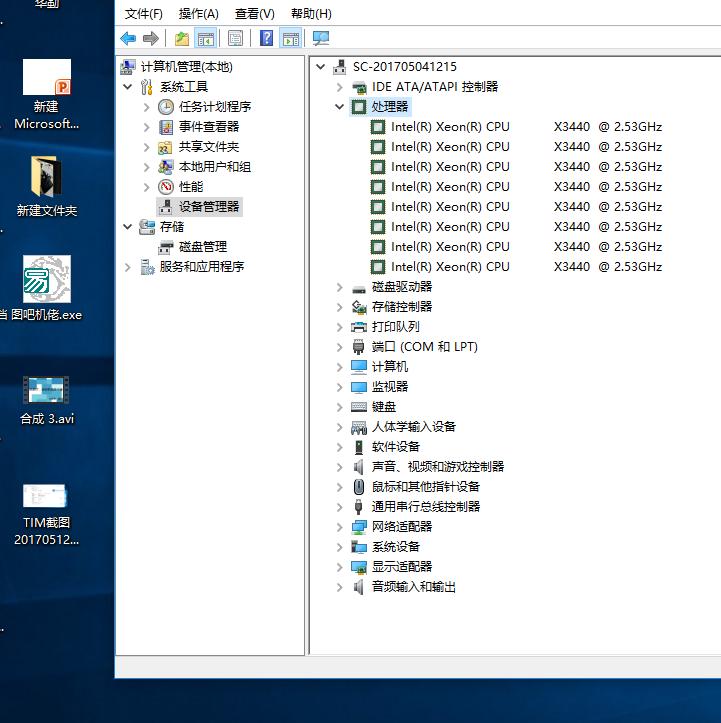Collapse the 存储 node
Screen dimensions: 721x723
click(x=128, y=226)
